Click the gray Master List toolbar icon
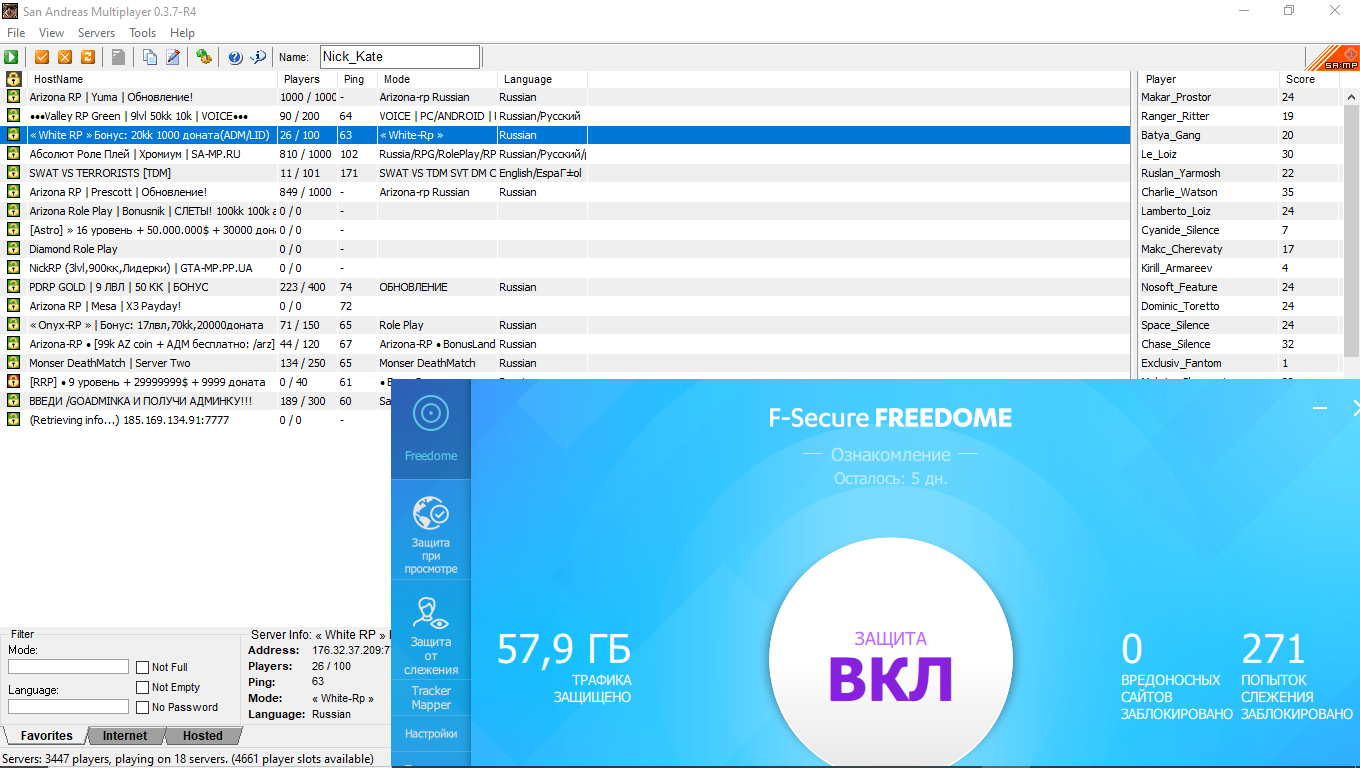1360x768 pixels. [118, 57]
